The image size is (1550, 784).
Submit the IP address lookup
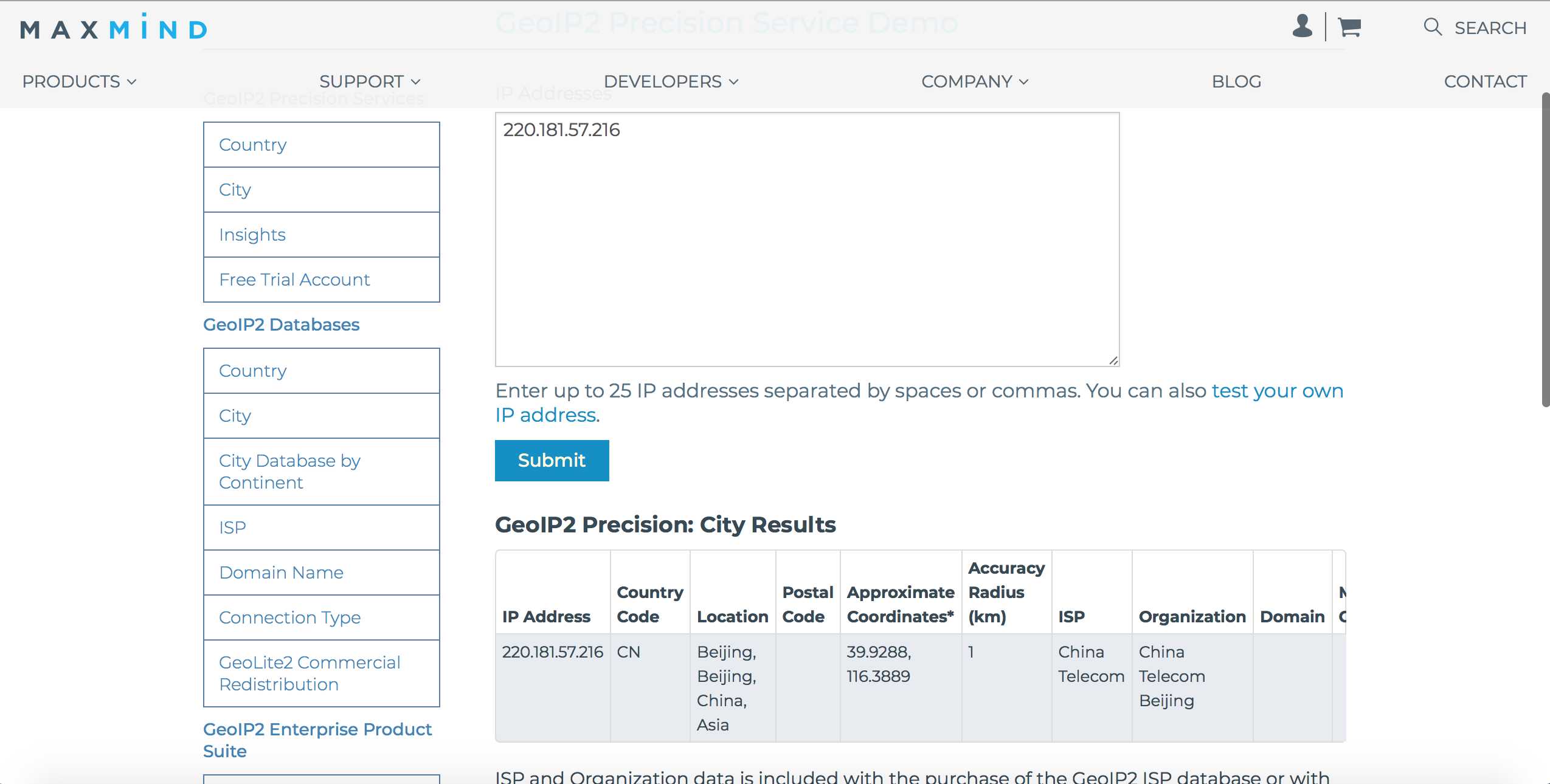552,461
